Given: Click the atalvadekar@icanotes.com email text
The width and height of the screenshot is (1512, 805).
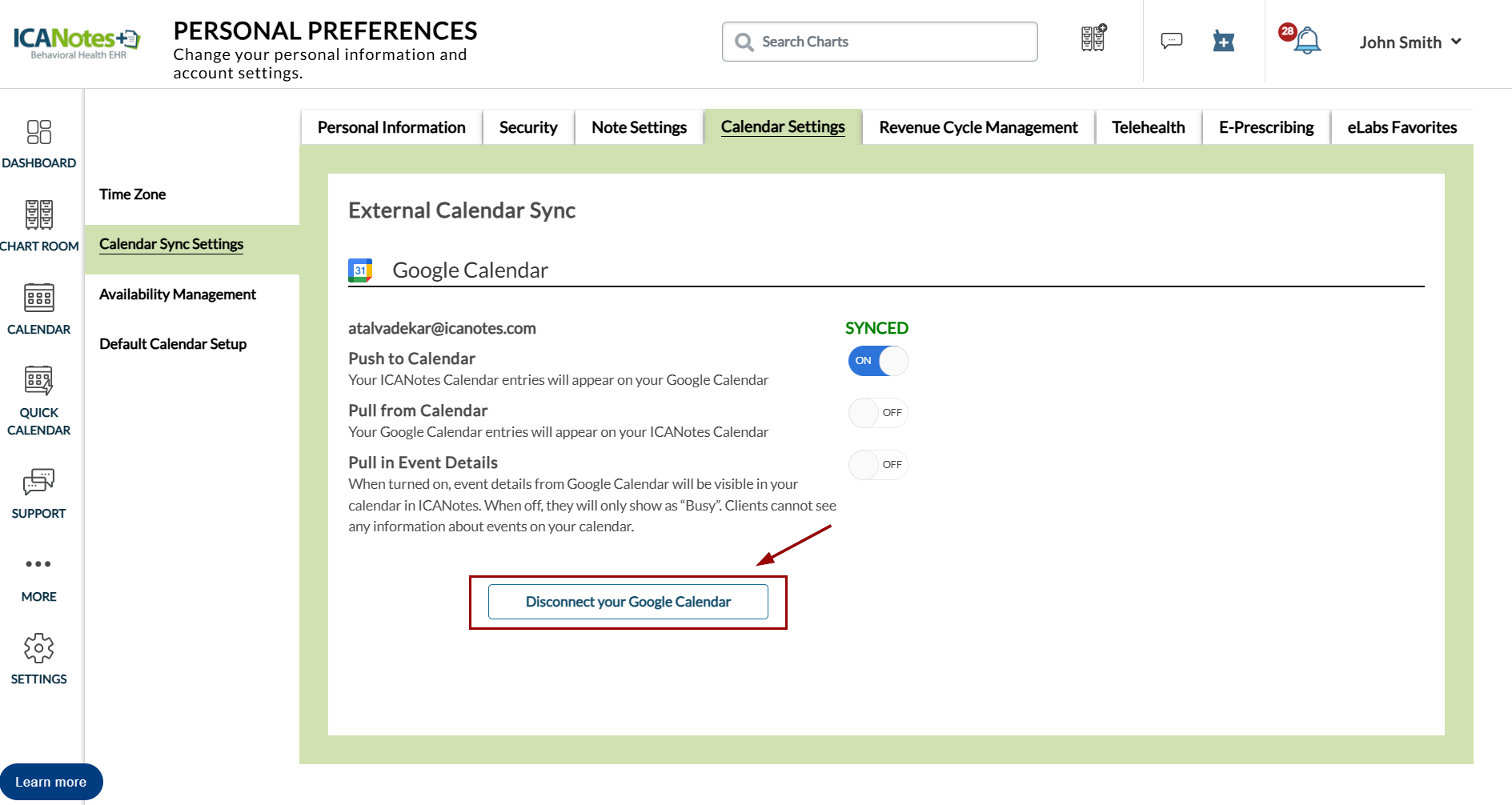Looking at the screenshot, I should (x=442, y=328).
